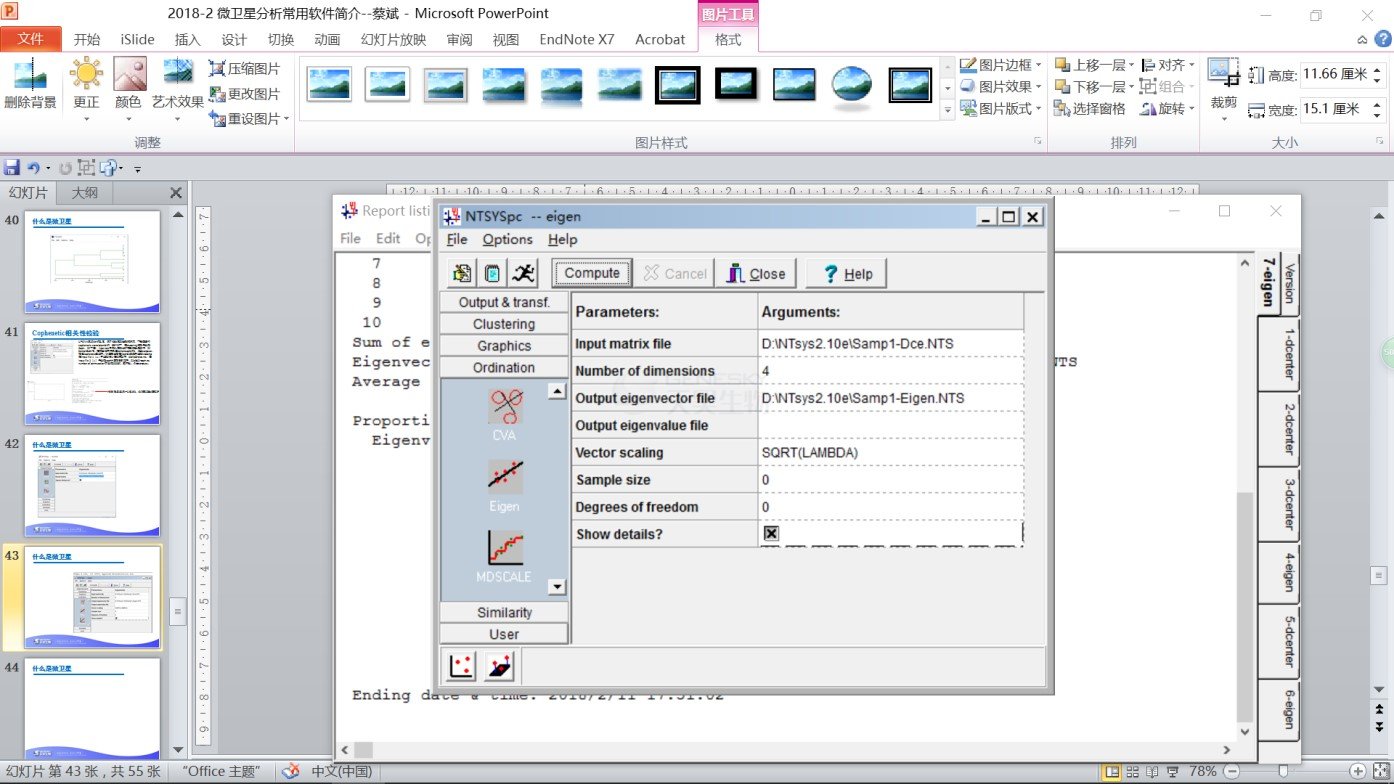The width and height of the screenshot is (1394, 784).
Task: Open Bring Forward (上移一层) dropdown arrow
Action: 1131,65
